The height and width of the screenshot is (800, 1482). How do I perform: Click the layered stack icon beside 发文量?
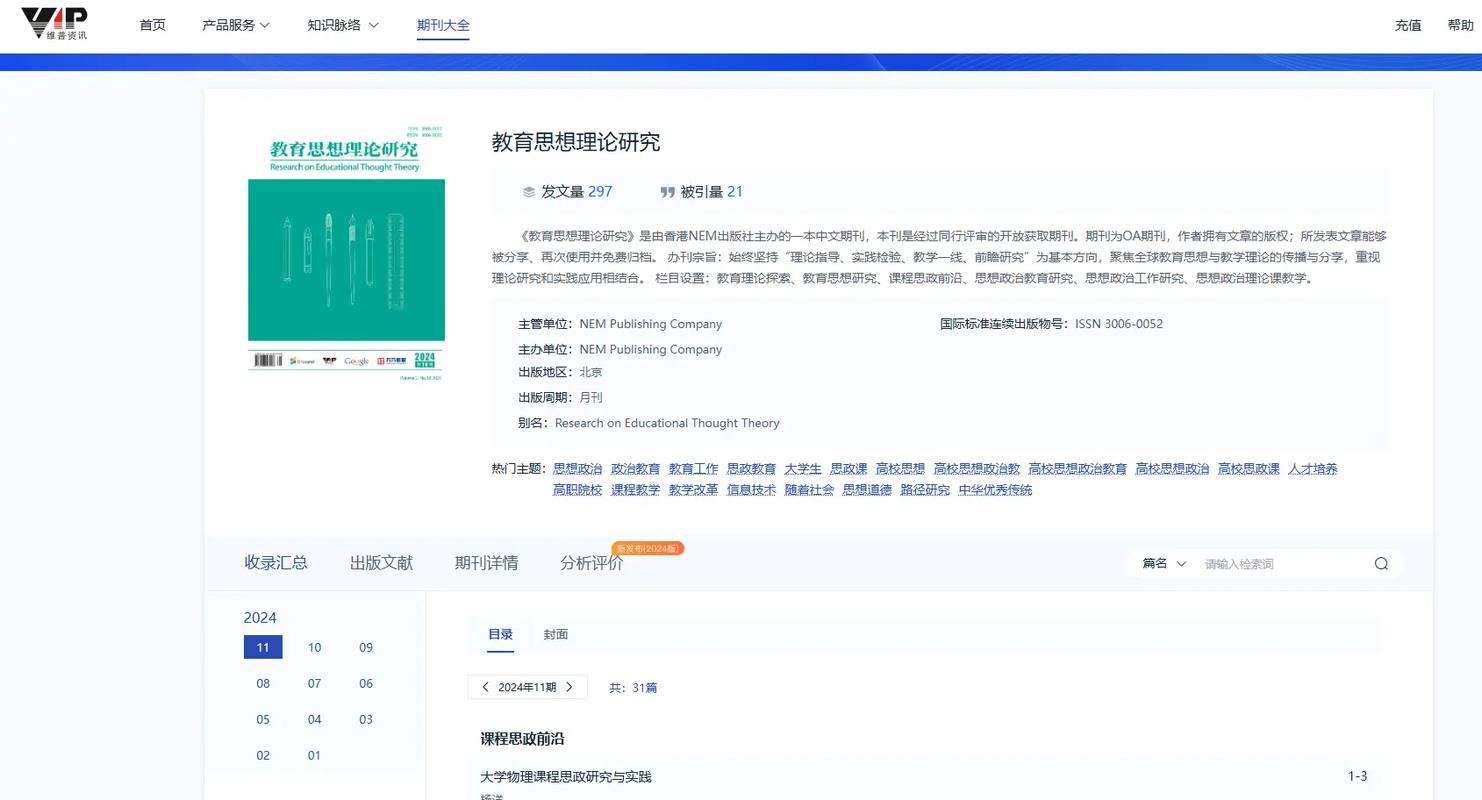(528, 191)
